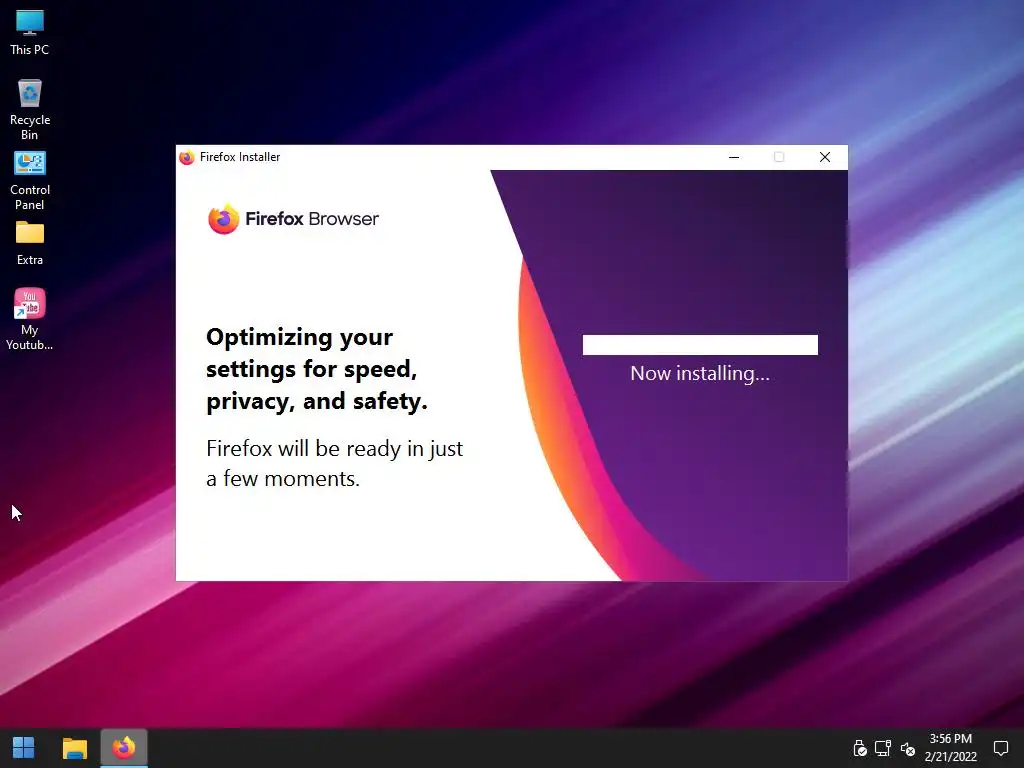1024x768 pixels.
Task: Open File Explorer from the taskbar
Action: 74,748
